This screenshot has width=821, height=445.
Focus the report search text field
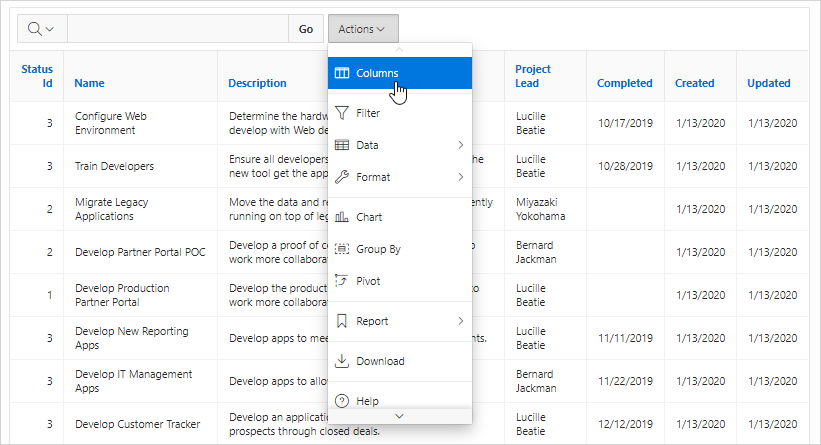[177, 29]
